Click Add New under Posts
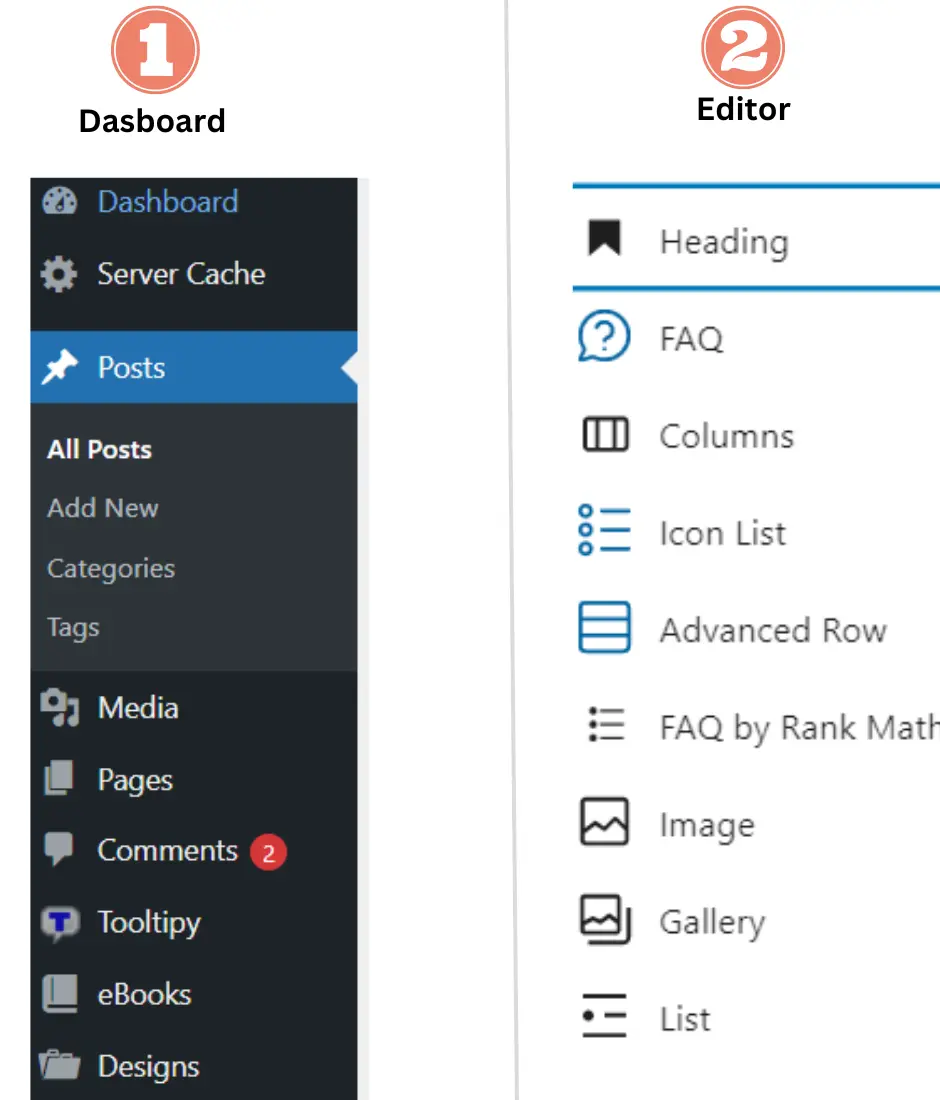The height and width of the screenshot is (1100, 940). (x=102, y=508)
